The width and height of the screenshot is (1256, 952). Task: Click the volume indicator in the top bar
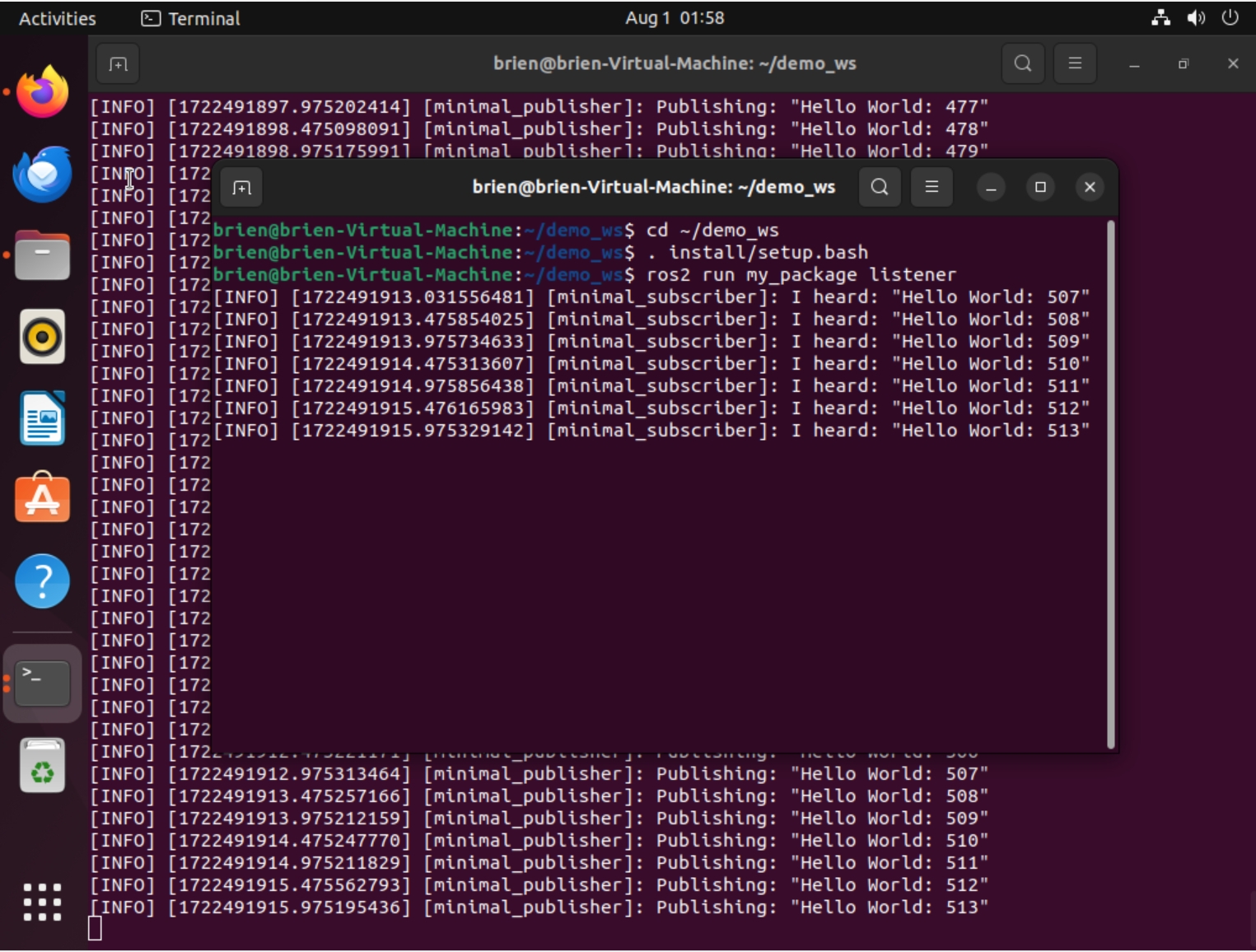coord(1197,17)
